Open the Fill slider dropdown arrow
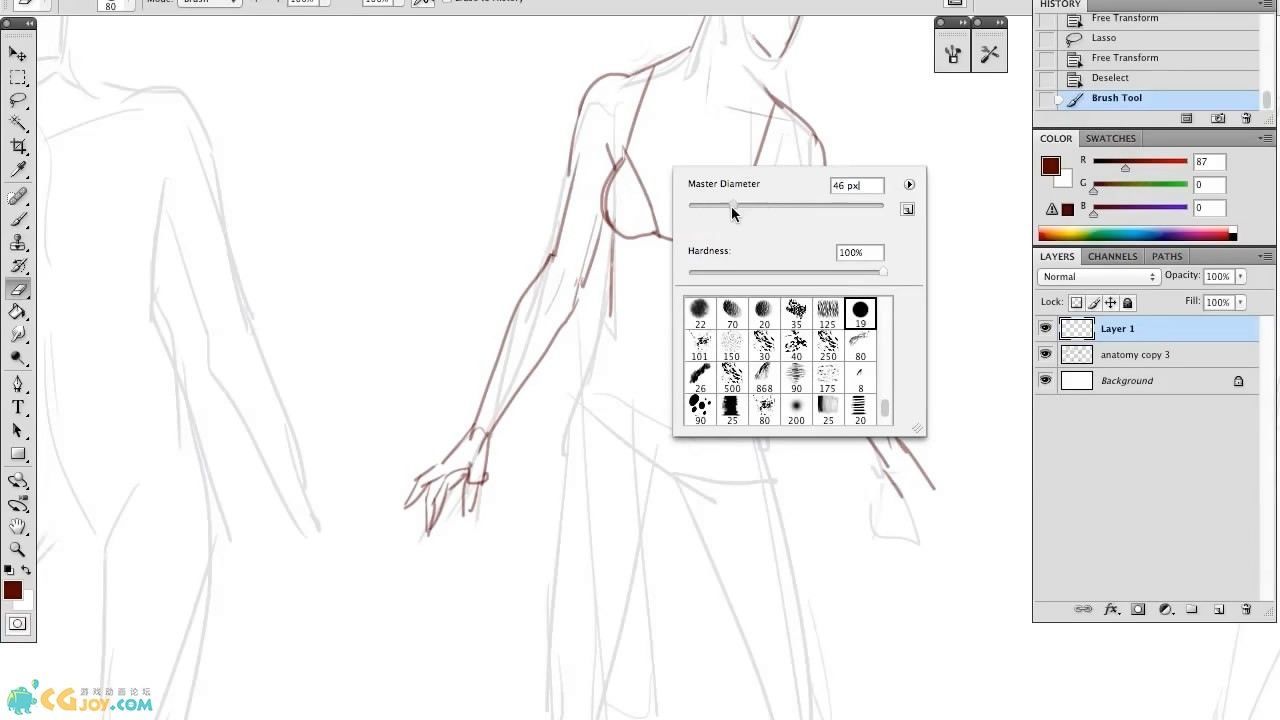 1241,302
